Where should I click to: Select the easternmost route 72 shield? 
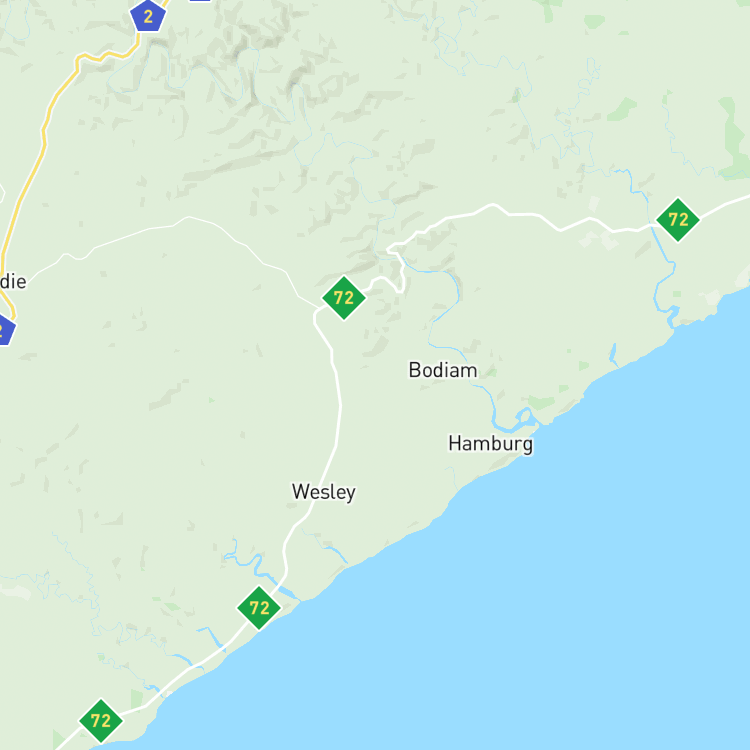click(x=678, y=220)
